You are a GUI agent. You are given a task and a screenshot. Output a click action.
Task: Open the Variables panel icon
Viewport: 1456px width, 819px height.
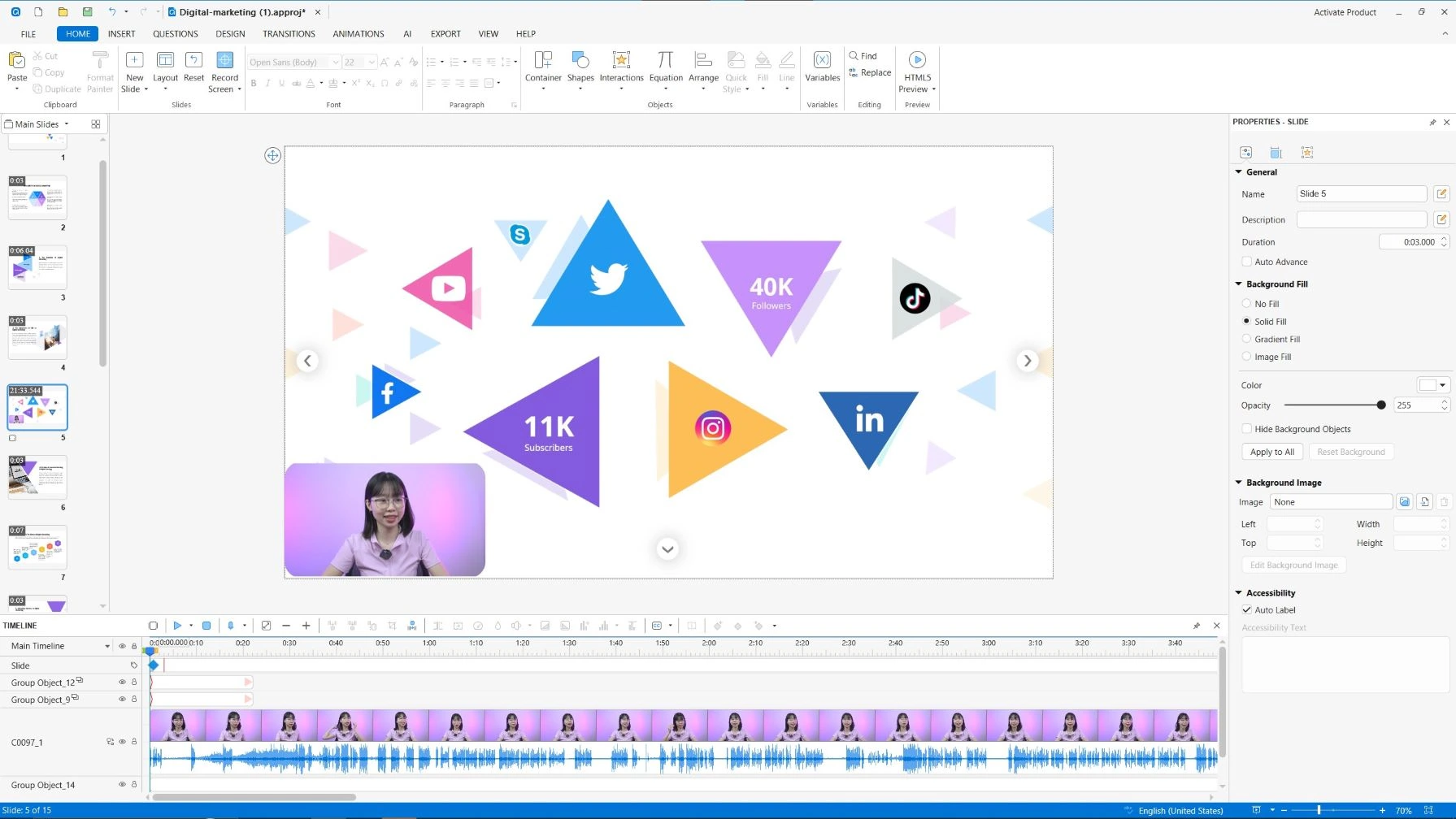(822, 61)
